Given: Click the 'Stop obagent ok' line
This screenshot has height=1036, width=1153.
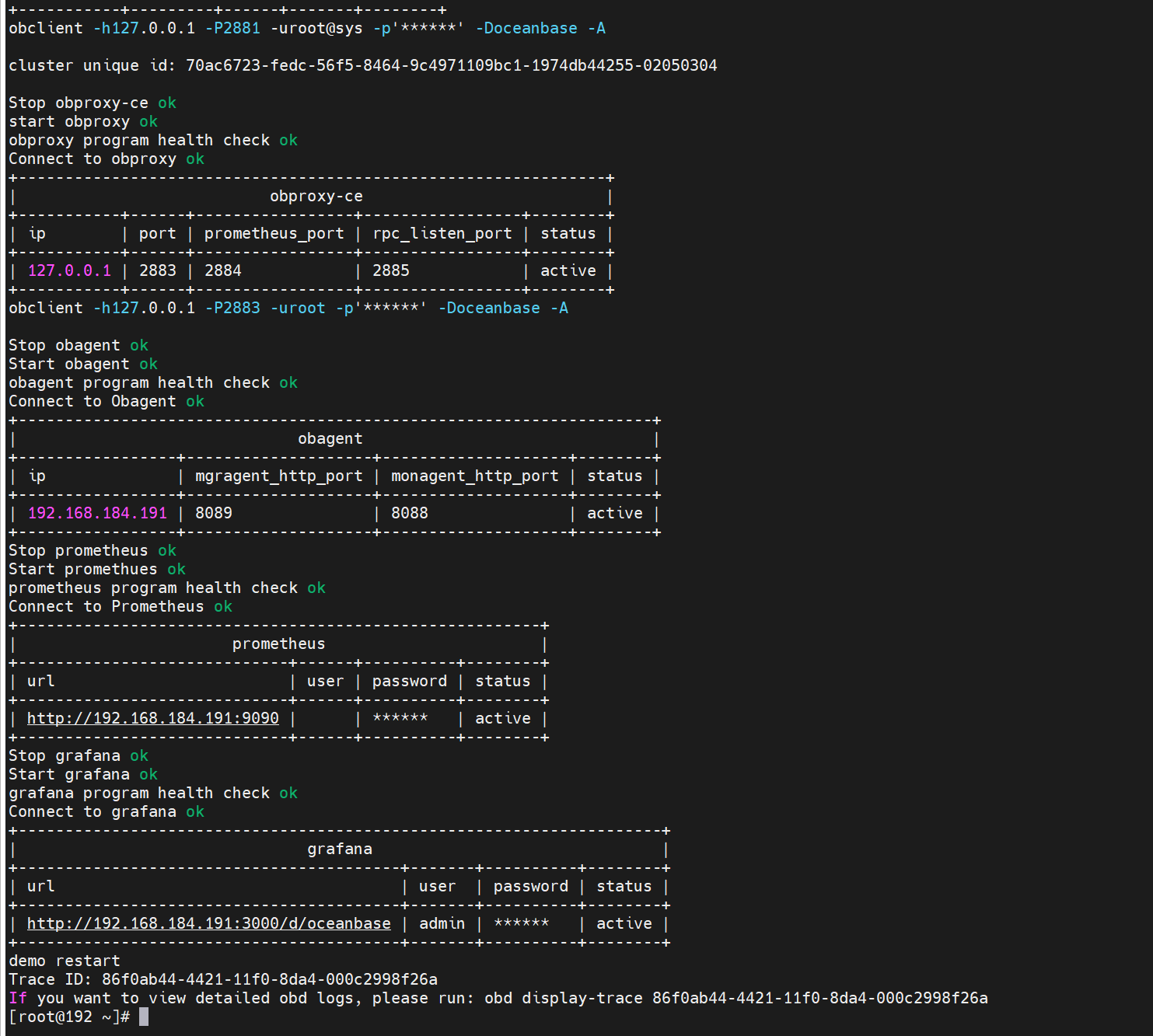Looking at the screenshot, I should (x=79, y=345).
